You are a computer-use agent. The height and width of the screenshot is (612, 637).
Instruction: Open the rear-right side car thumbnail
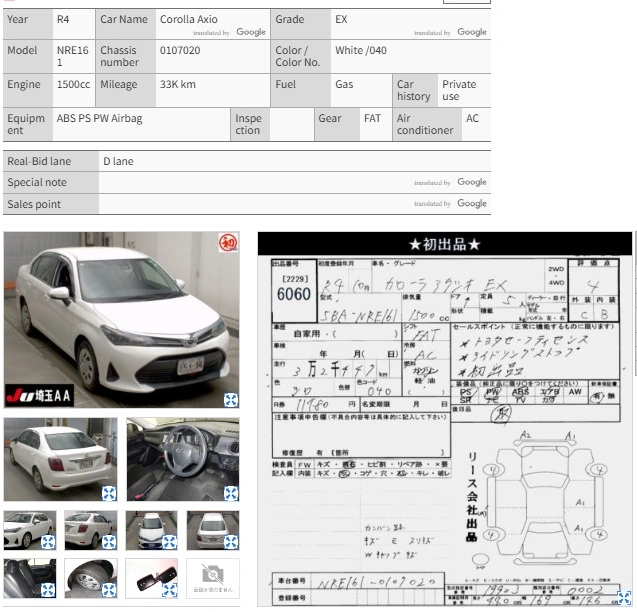point(91,530)
